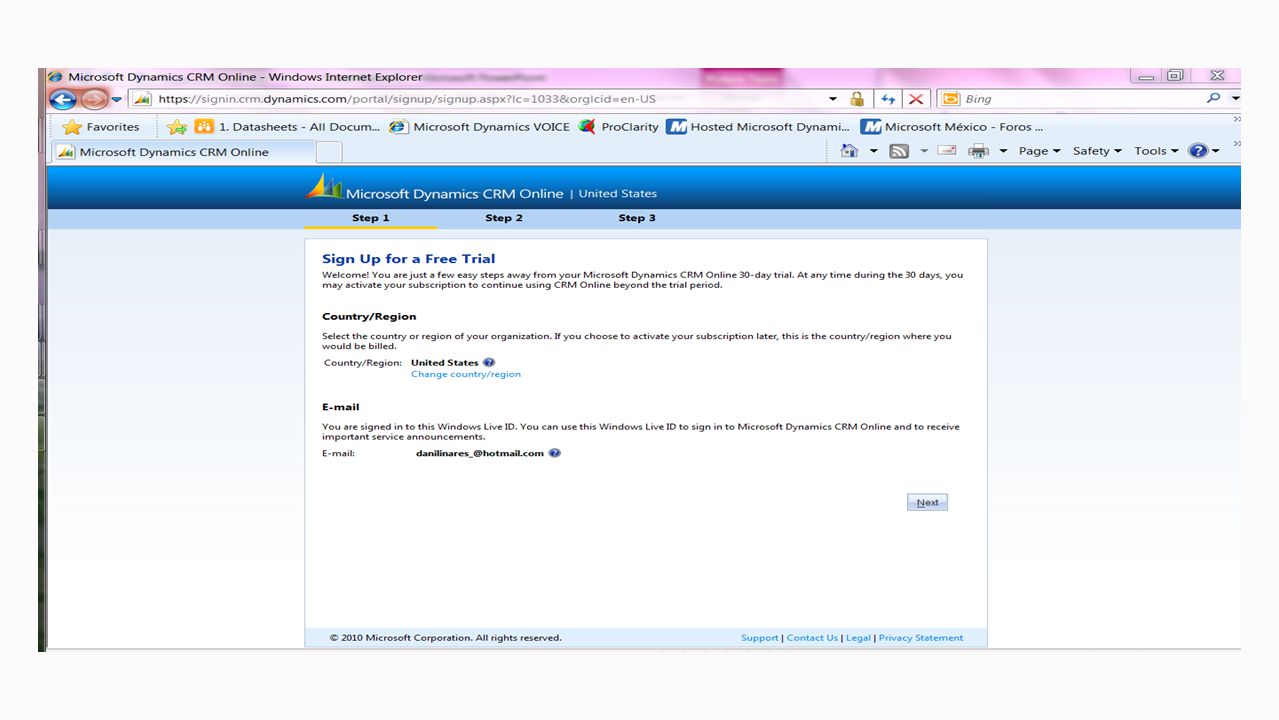Select the Step 1 tab
1279x720 pixels.
370,218
